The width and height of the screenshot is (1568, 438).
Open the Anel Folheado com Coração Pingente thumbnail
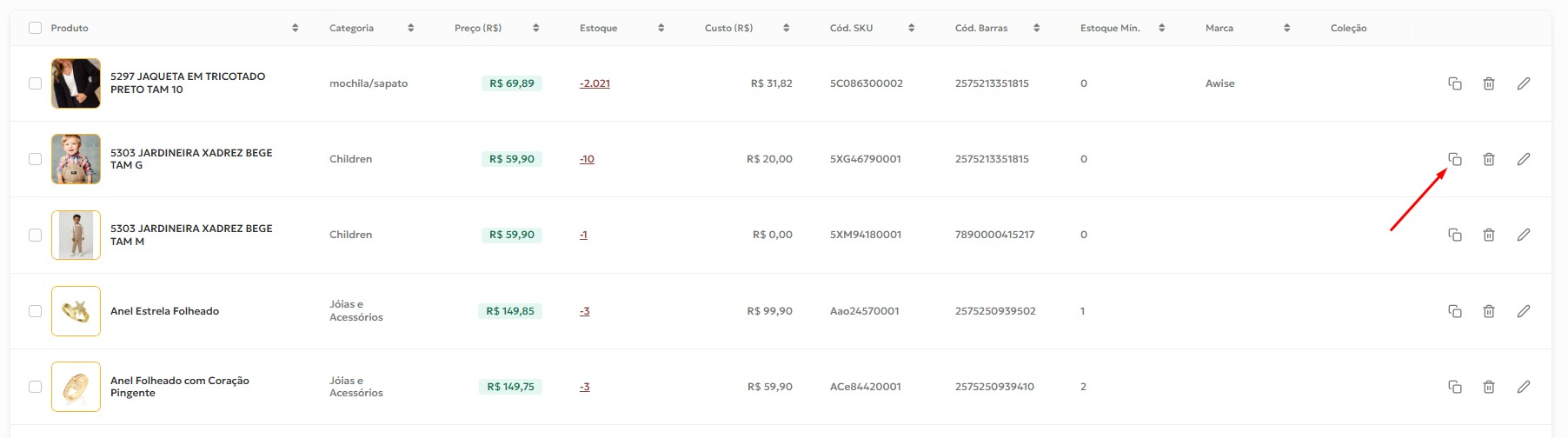point(76,387)
